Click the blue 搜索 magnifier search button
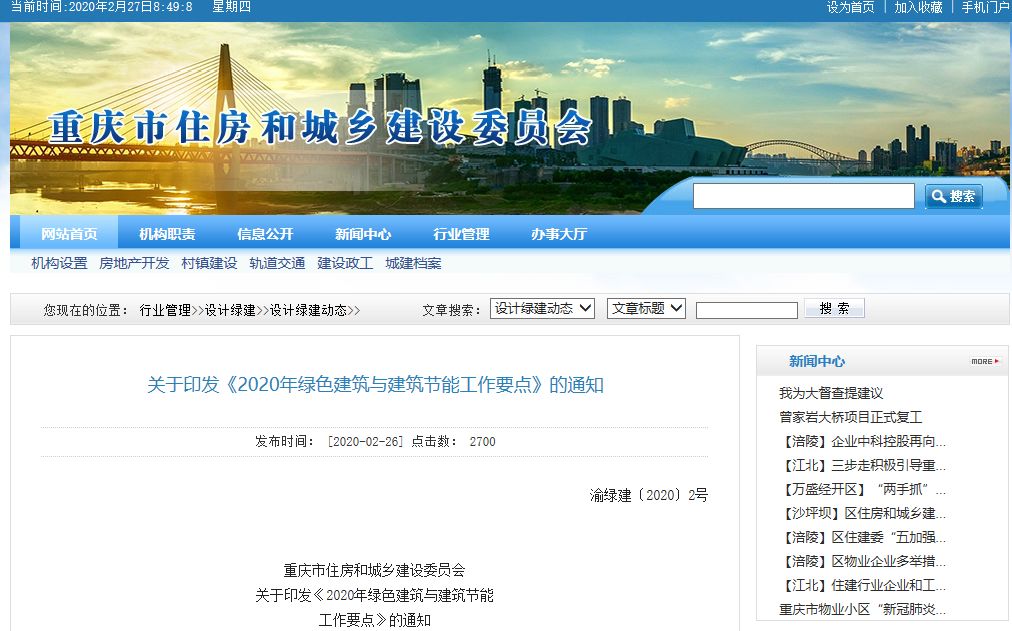Image resolution: width=1012 pixels, height=631 pixels. [x=953, y=196]
